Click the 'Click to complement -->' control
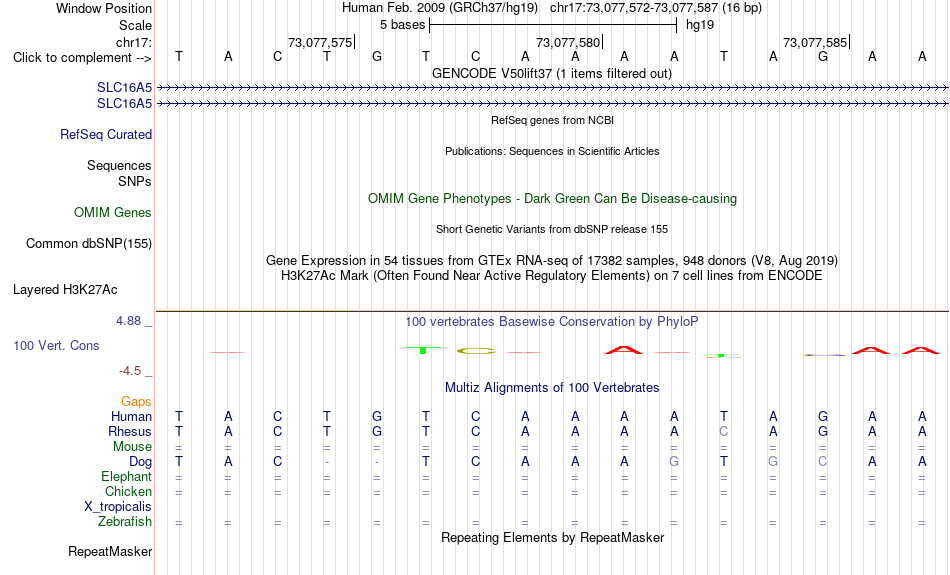This screenshot has width=950, height=575. point(82,58)
